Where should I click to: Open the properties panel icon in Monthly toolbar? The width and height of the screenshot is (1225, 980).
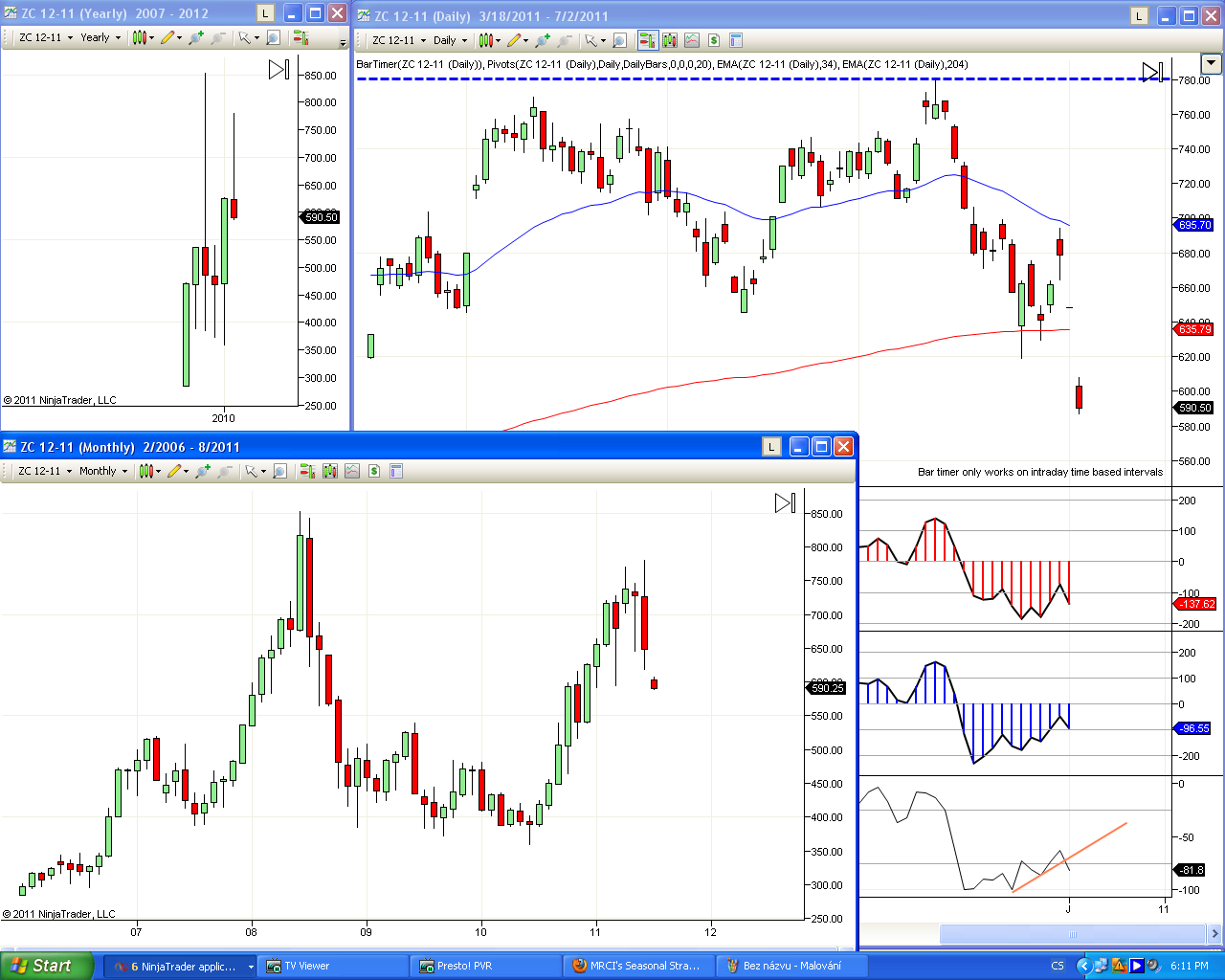(x=396, y=471)
